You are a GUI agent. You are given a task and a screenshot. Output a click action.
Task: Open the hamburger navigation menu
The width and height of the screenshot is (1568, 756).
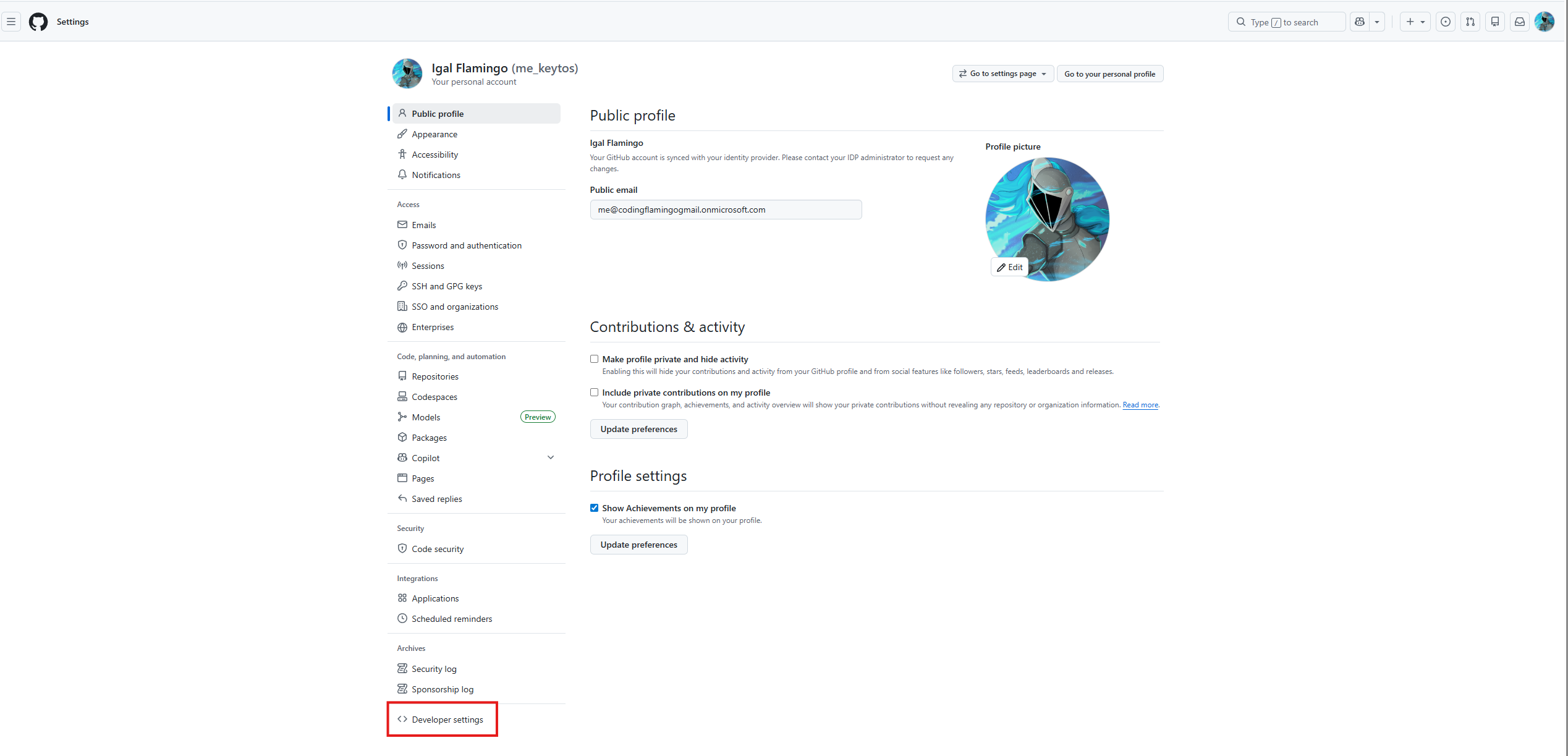click(11, 22)
